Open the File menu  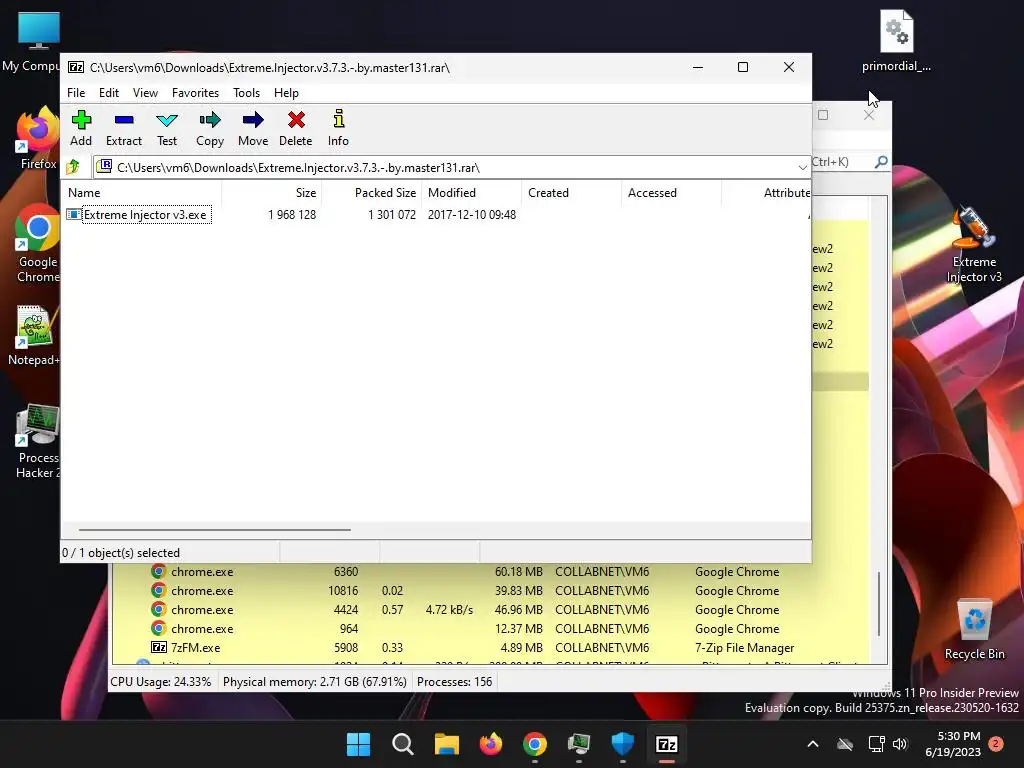[x=76, y=93]
